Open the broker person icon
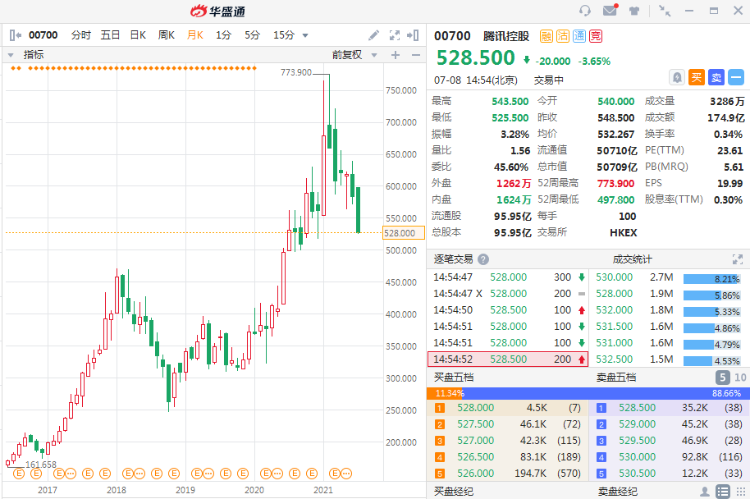 coord(704,491)
